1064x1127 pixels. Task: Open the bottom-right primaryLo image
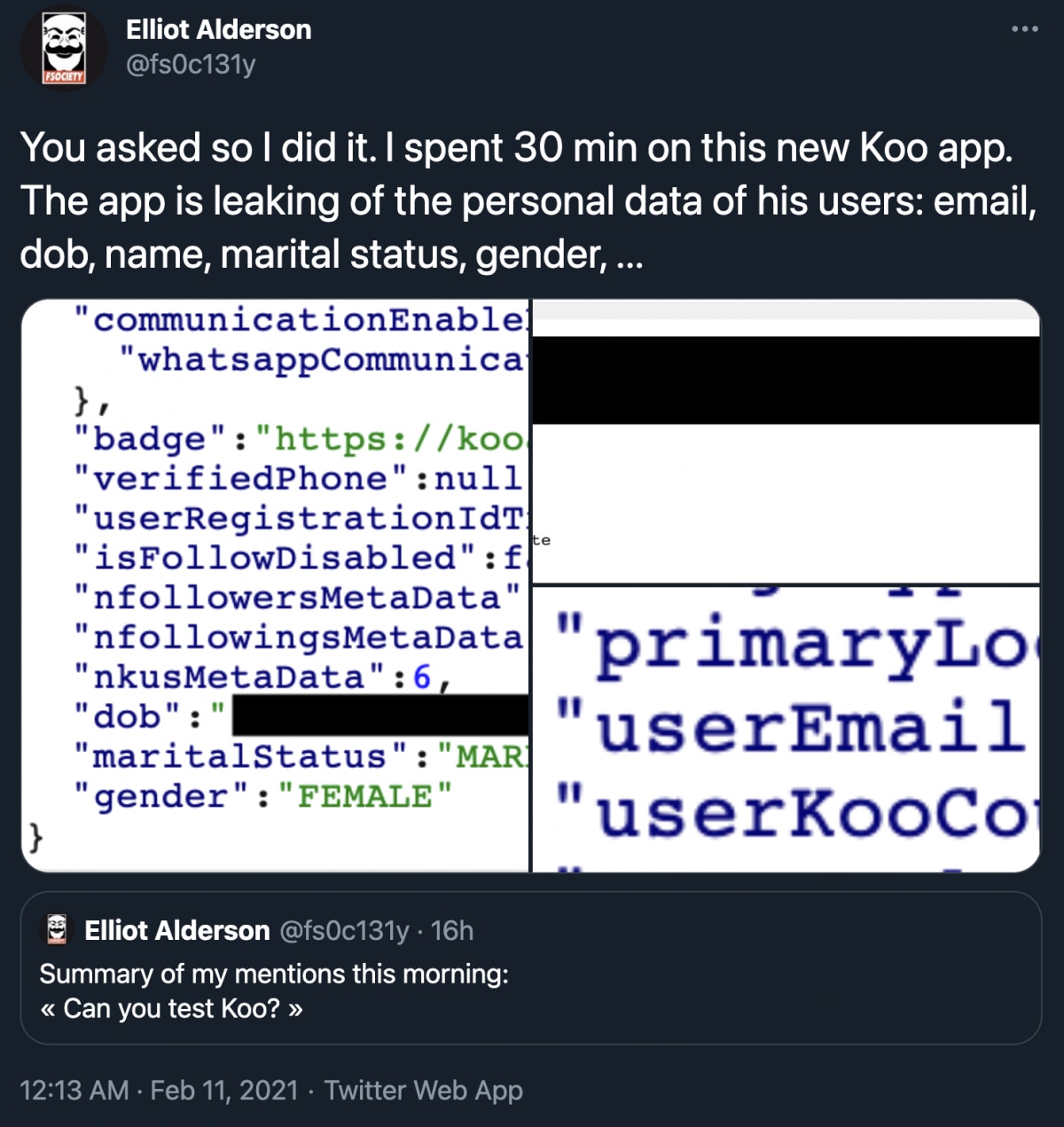pyautogui.click(x=786, y=729)
